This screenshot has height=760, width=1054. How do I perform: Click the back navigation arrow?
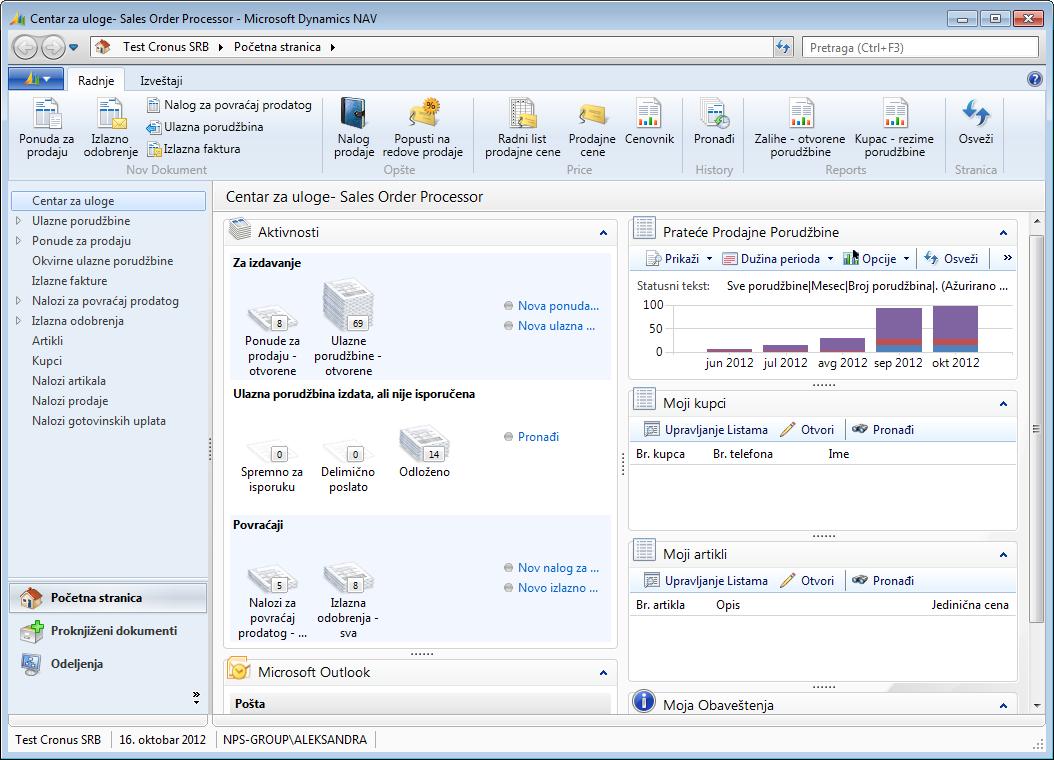click(x=26, y=47)
